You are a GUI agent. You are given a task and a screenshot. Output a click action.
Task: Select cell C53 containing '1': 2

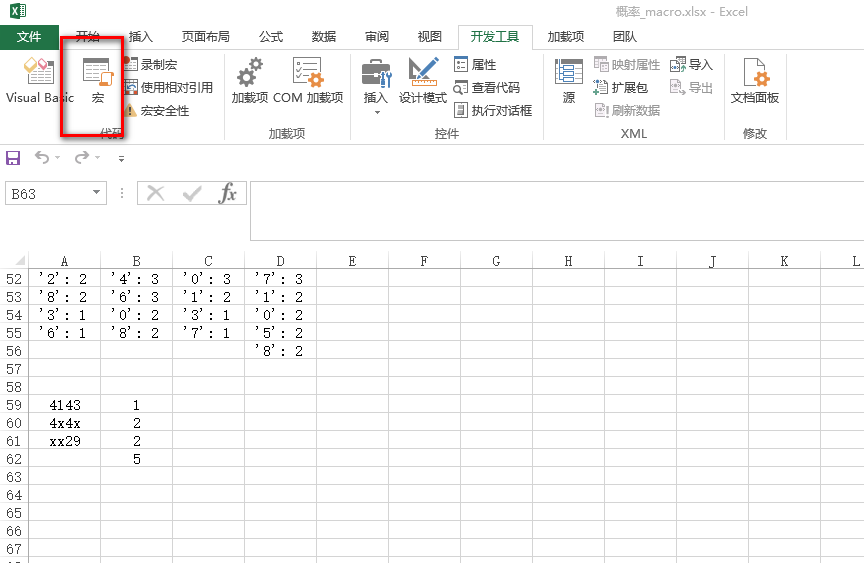(x=208, y=297)
